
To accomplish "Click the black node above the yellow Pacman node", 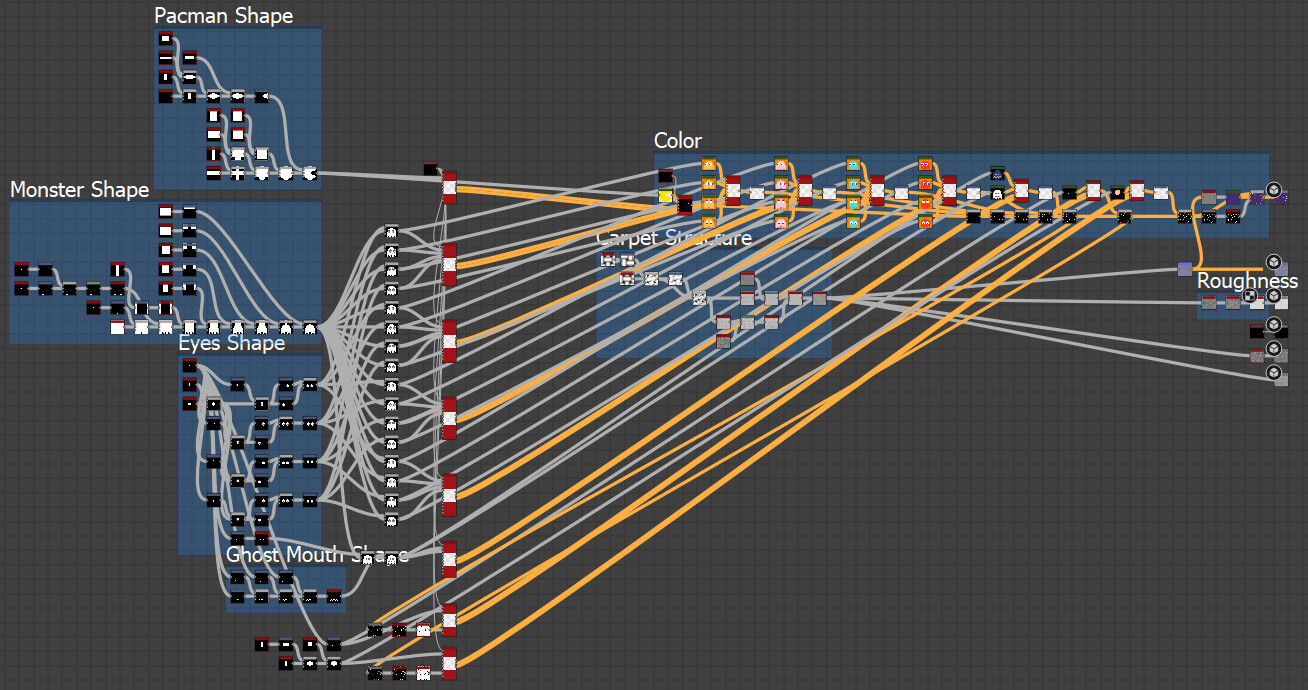I will point(665,177).
